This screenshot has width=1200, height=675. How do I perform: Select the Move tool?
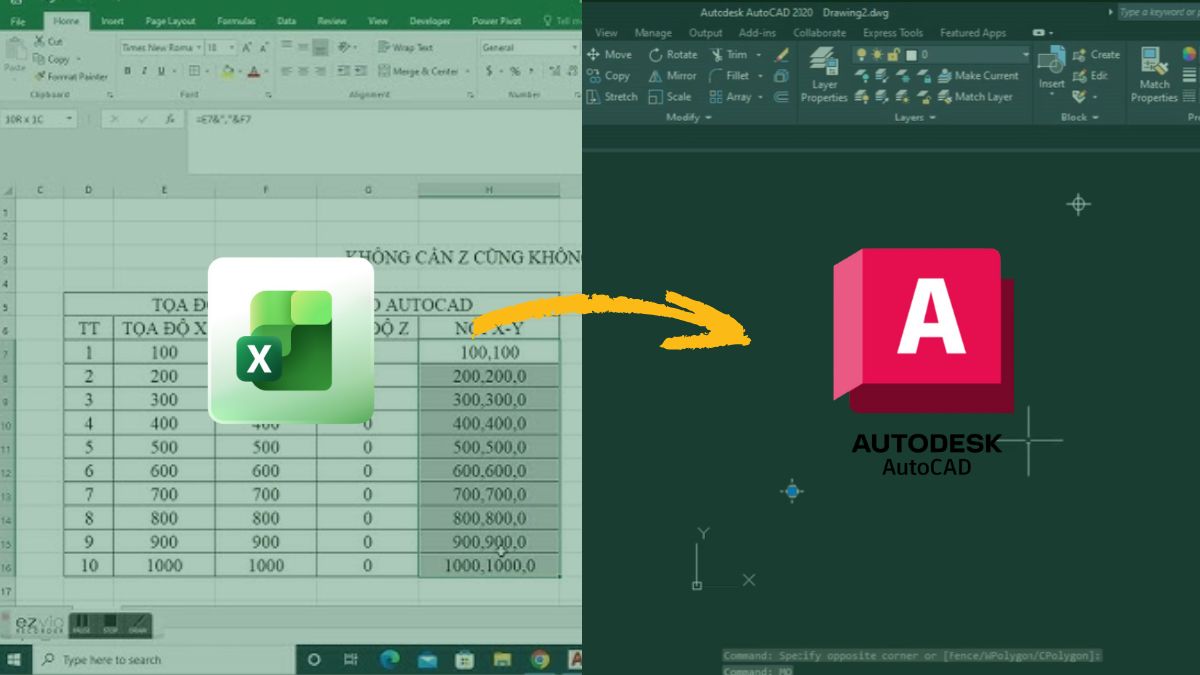(611, 54)
